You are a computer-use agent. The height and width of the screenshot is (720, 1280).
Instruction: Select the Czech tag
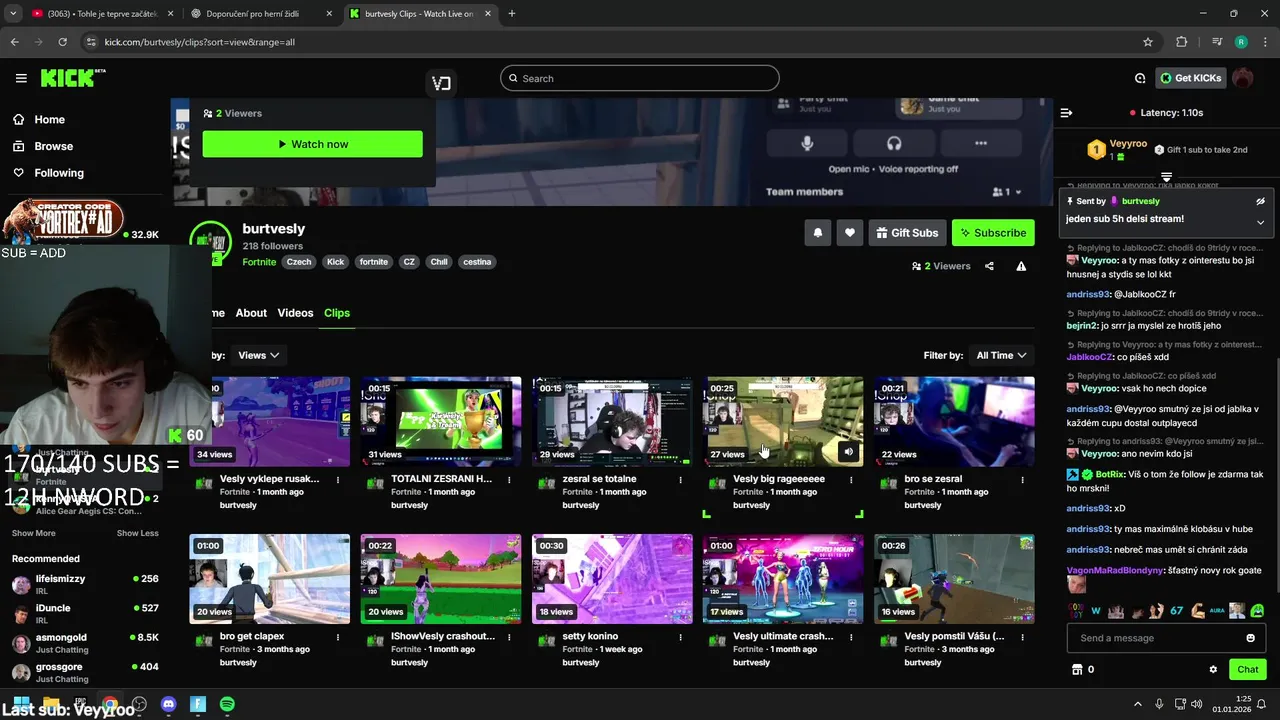click(x=299, y=262)
